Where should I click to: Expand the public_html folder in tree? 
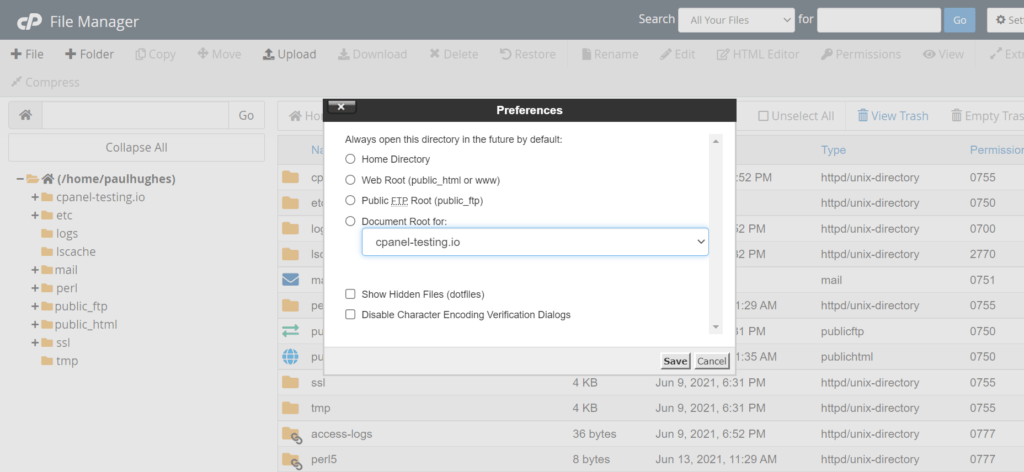tap(35, 324)
